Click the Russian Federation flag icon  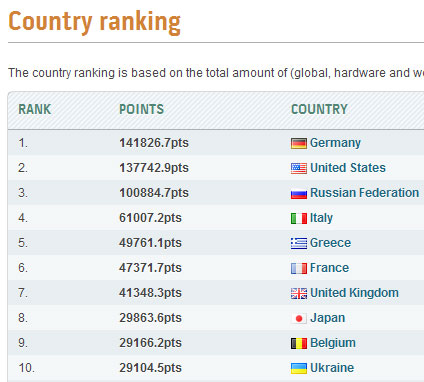(299, 194)
